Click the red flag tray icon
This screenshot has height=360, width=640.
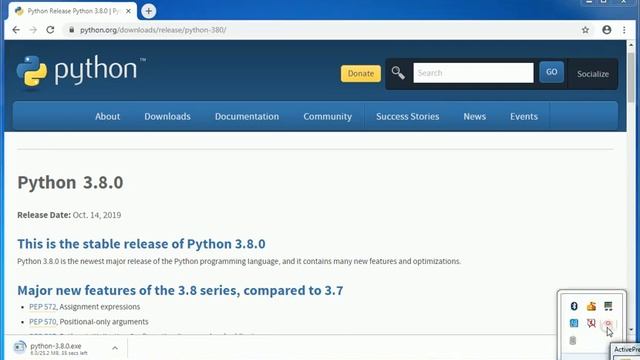coord(591,323)
